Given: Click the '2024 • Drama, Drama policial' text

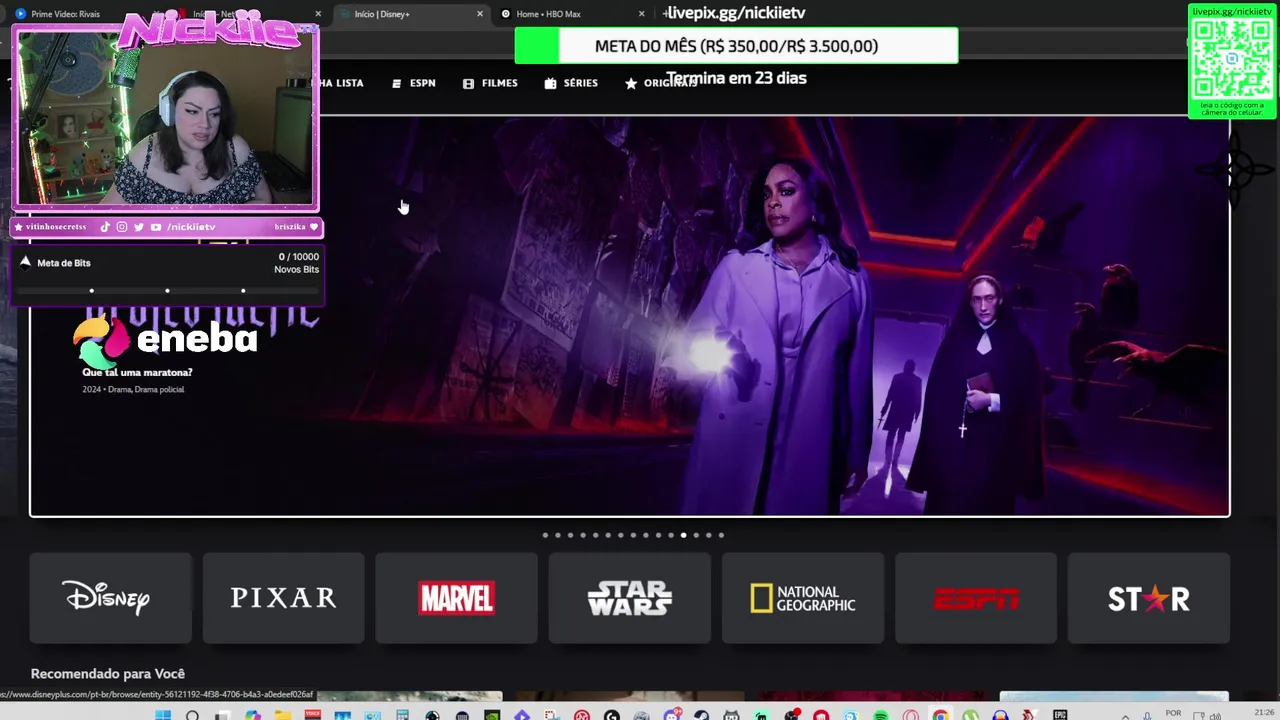Looking at the screenshot, I should (x=133, y=389).
